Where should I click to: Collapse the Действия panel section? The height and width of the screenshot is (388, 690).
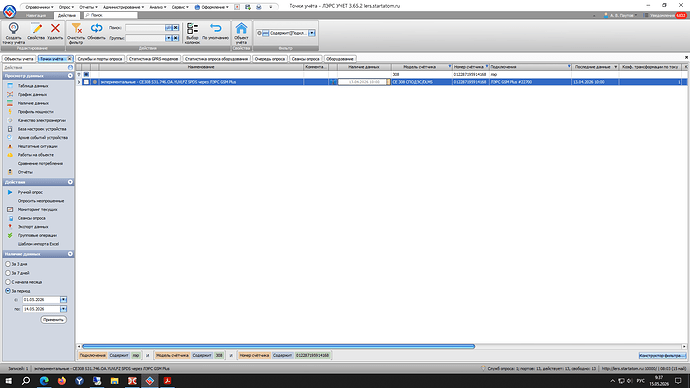coord(70,182)
